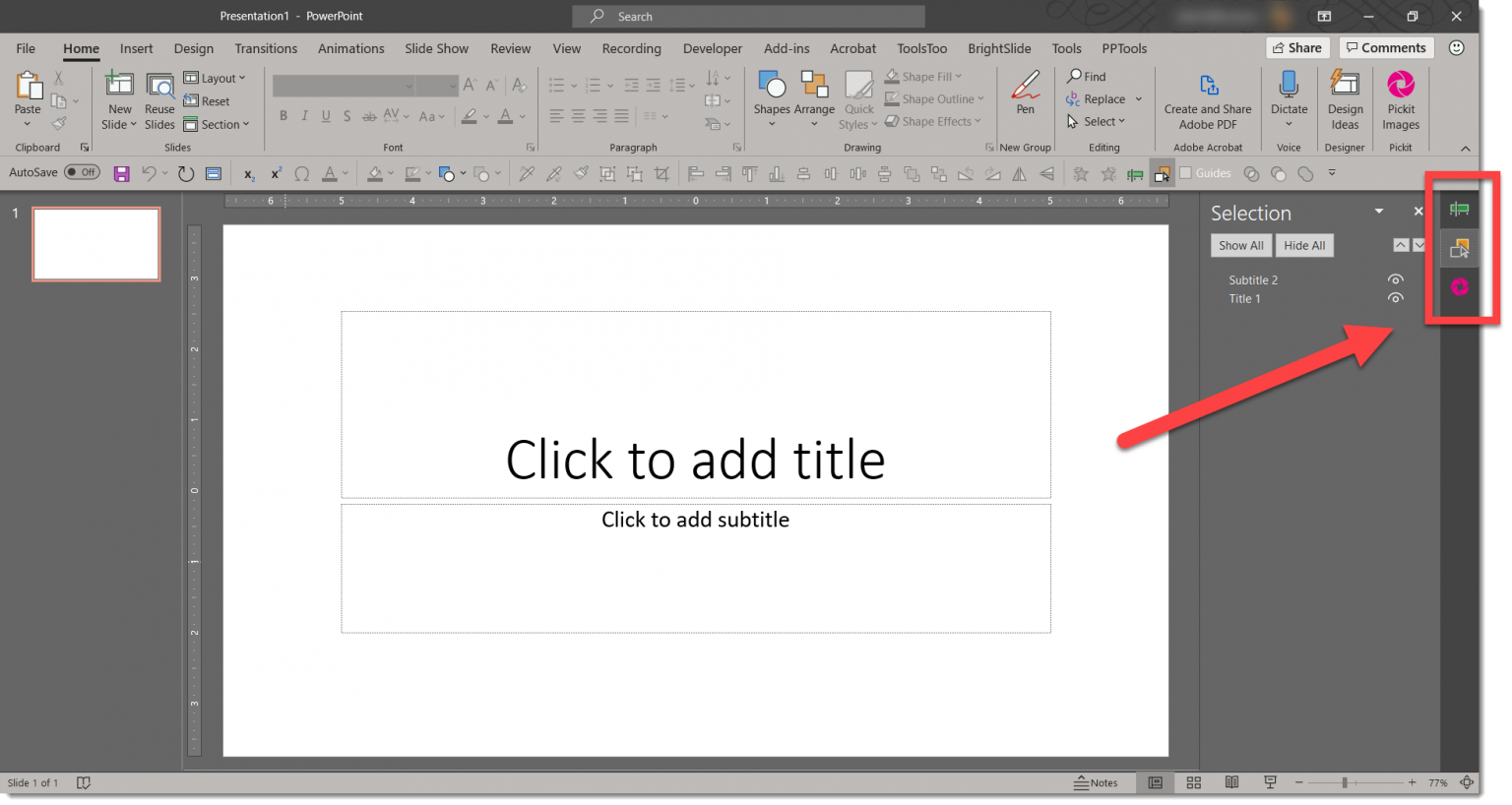Start Dictate voice input
The height and width of the screenshot is (805, 1512).
[x=1289, y=93]
